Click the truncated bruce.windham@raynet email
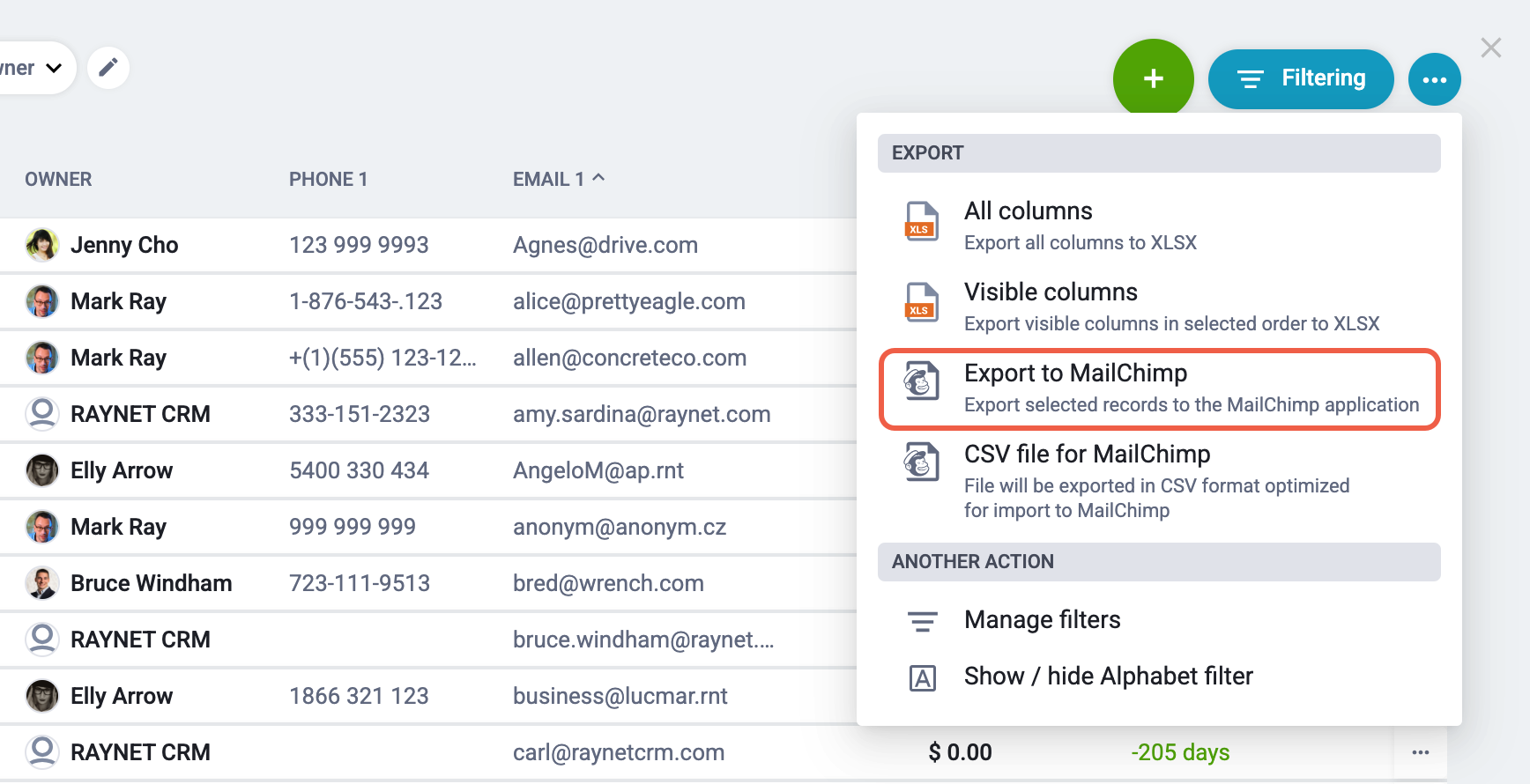Screen dimensions: 1530x784 pyautogui.click(x=643, y=640)
